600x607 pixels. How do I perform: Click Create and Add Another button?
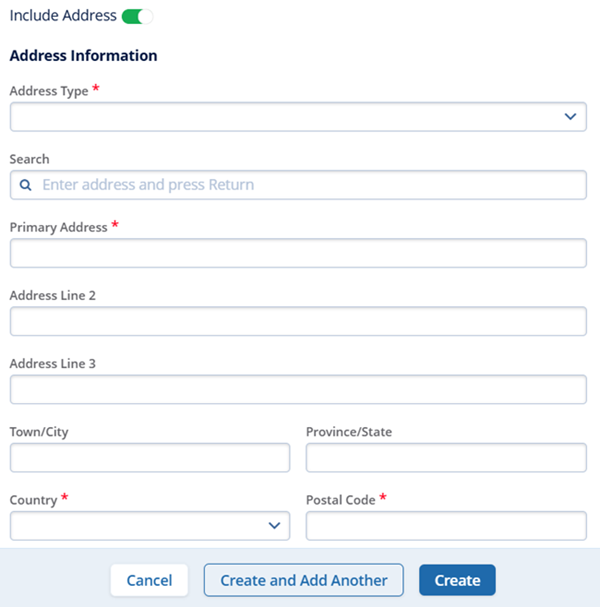(304, 580)
